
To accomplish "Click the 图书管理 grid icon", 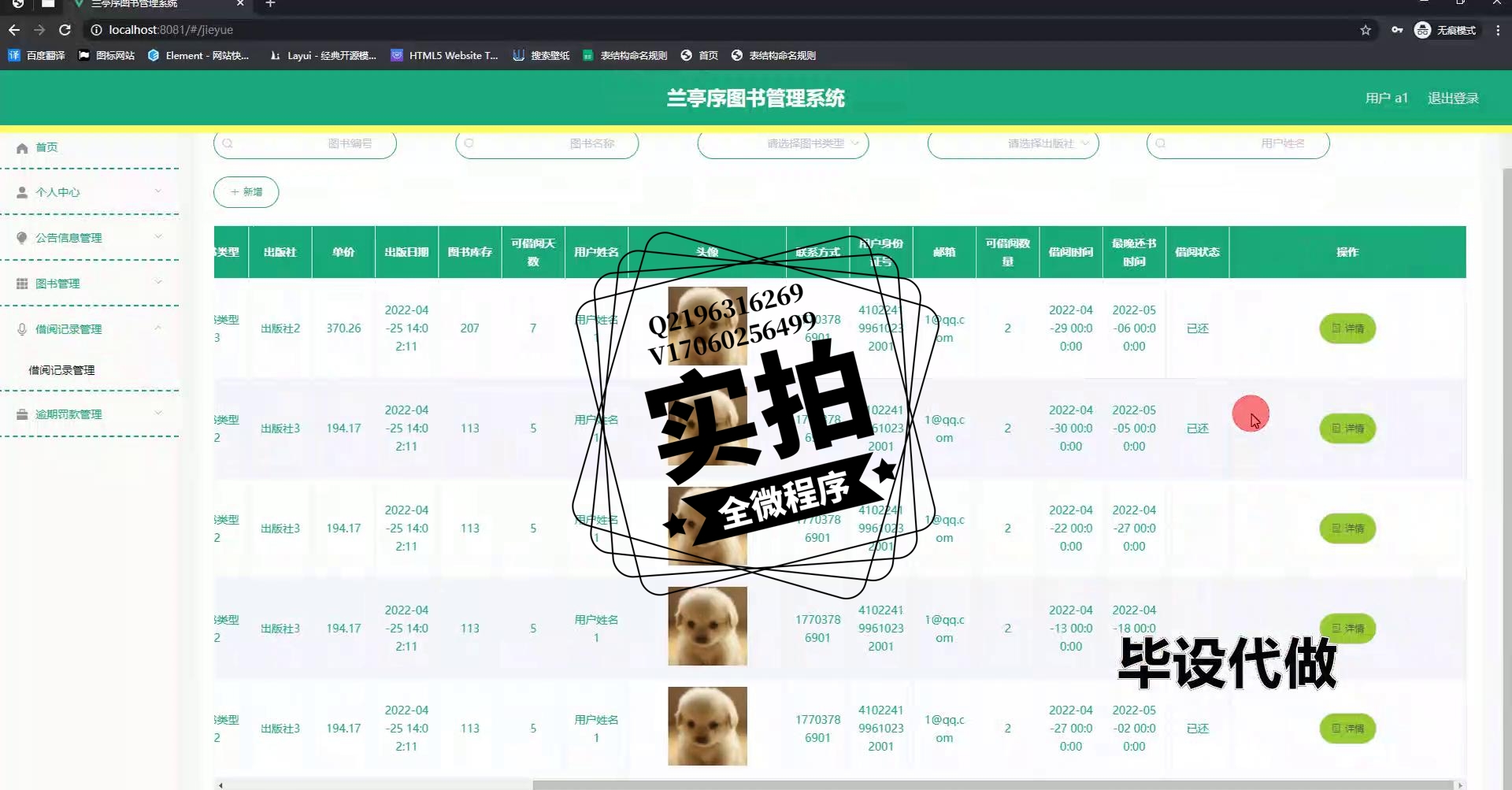I will [22, 284].
